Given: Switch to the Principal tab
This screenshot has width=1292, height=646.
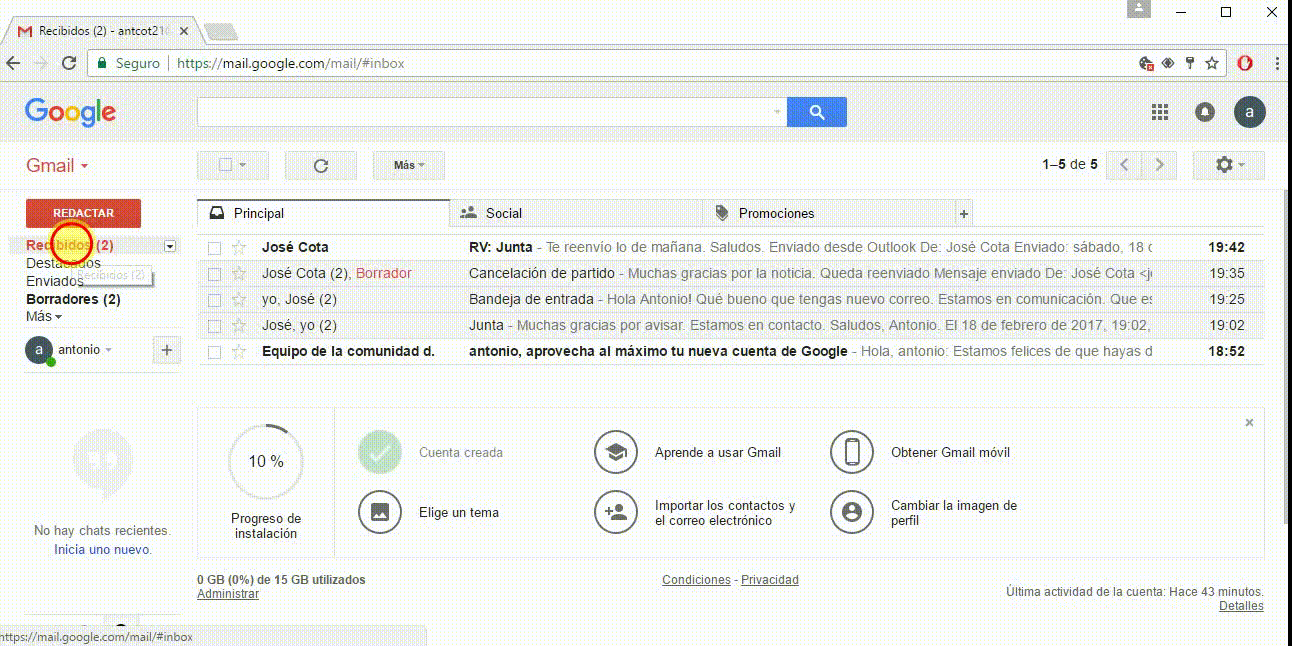Looking at the screenshot, I should [x=324, y=213].
